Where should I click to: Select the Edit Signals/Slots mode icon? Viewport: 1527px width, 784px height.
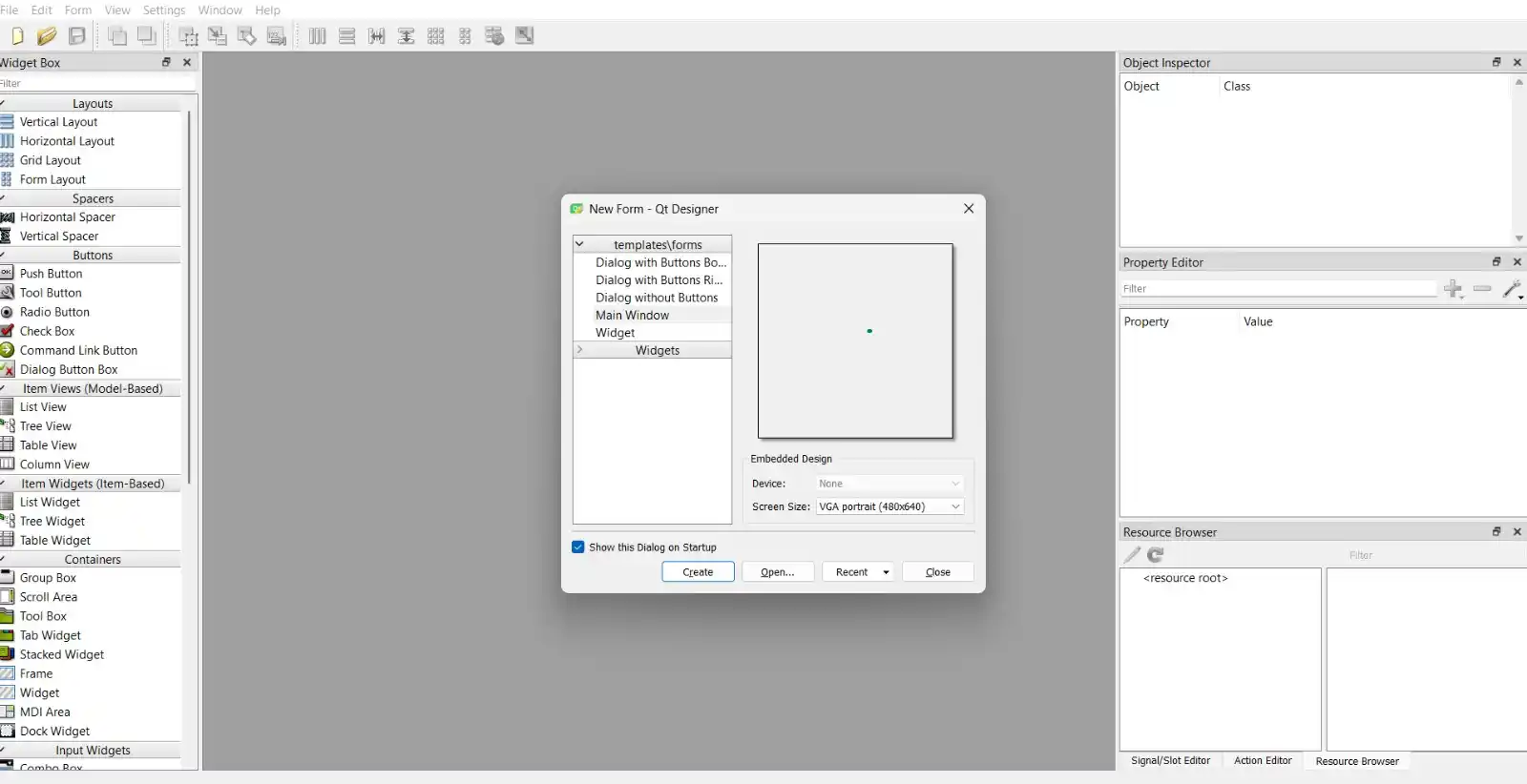click(218, 36)
